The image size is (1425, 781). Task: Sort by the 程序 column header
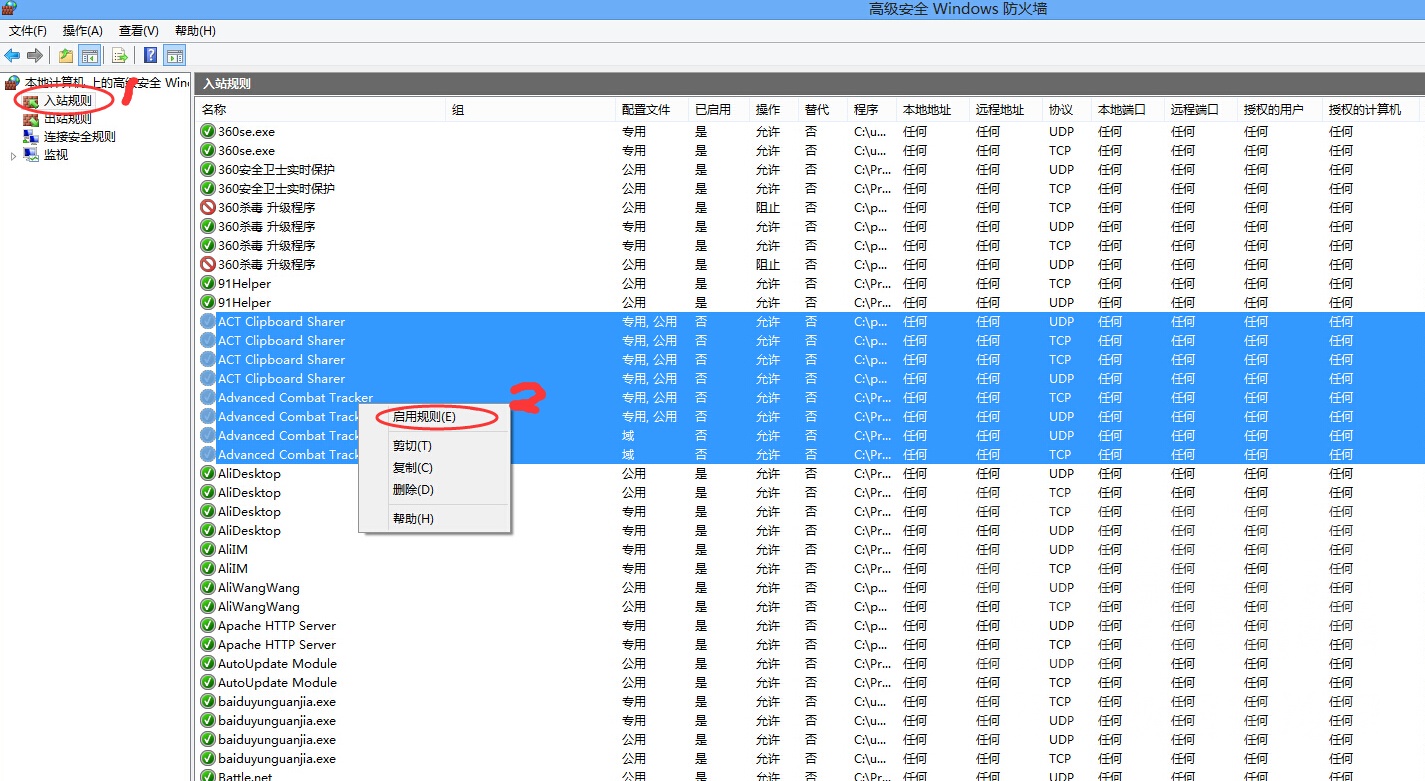[872, 109]
